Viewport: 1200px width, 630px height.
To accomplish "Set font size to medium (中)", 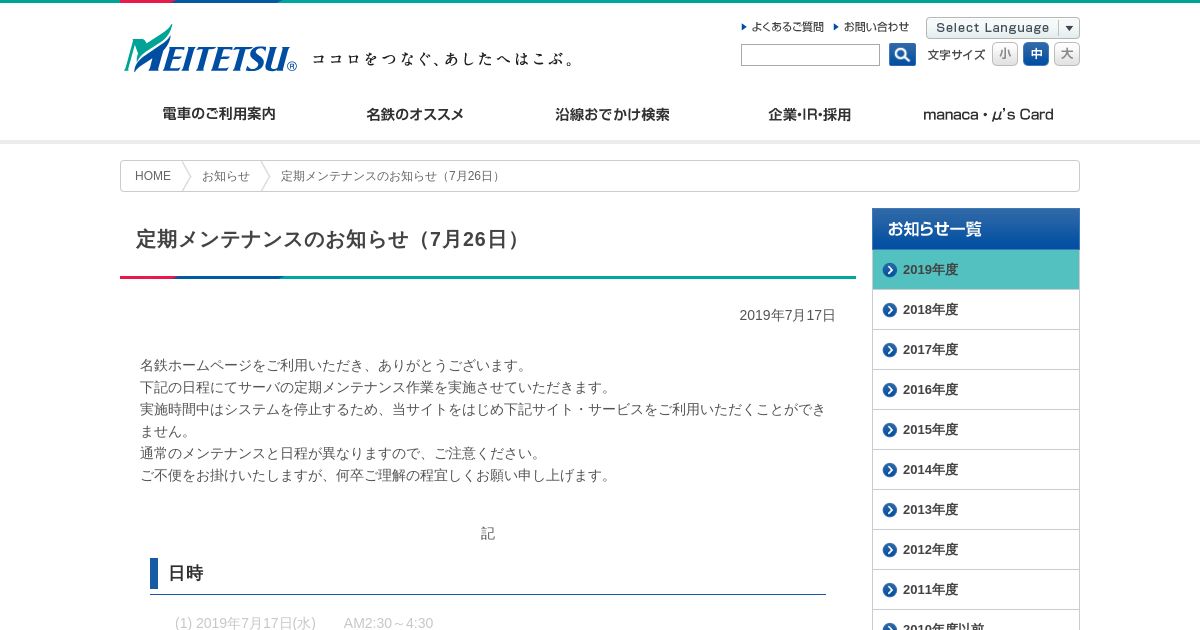I will pyautogui.click(x=1036, y=54).
